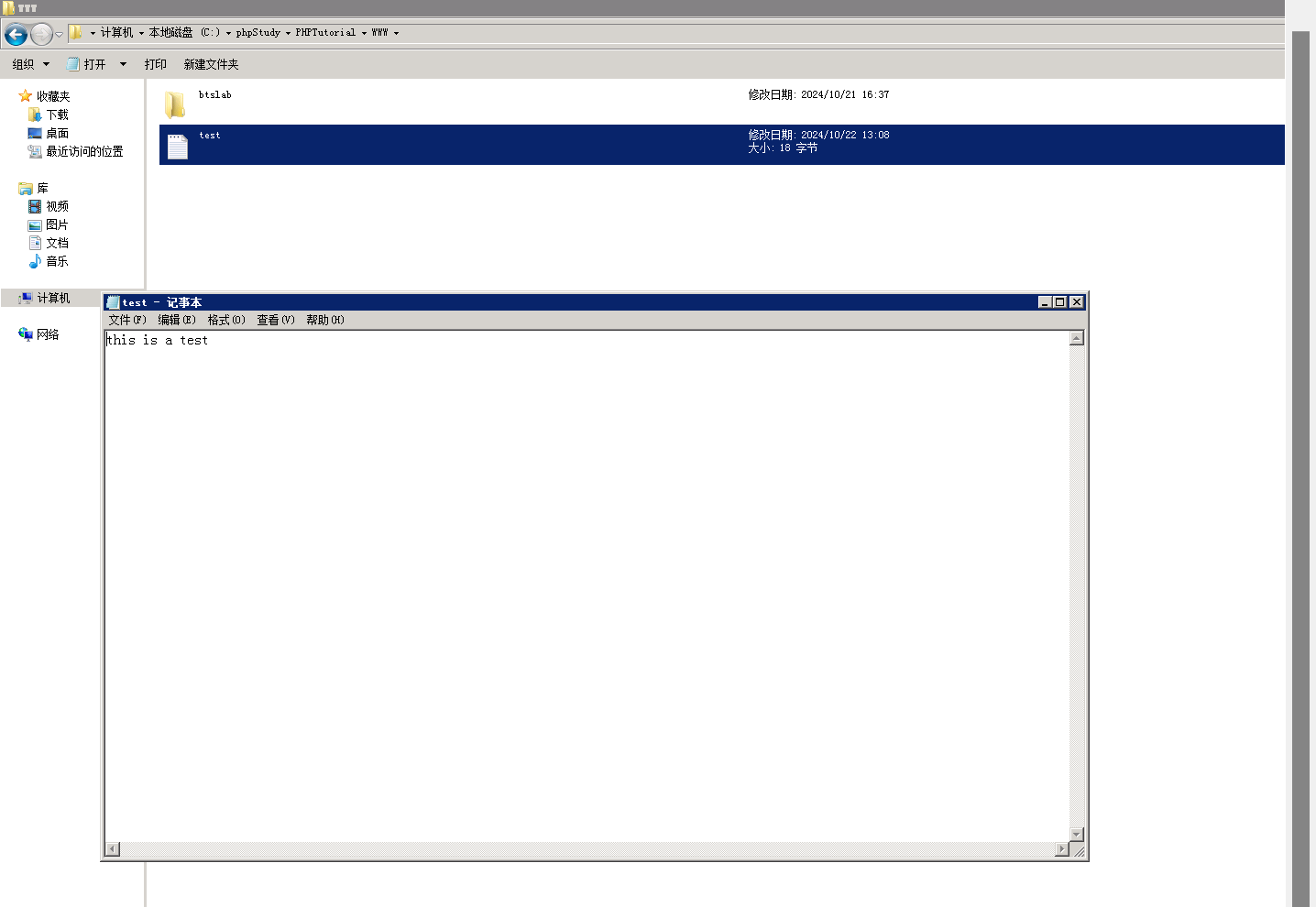Select the btslab folder icon

pos(175,104)
